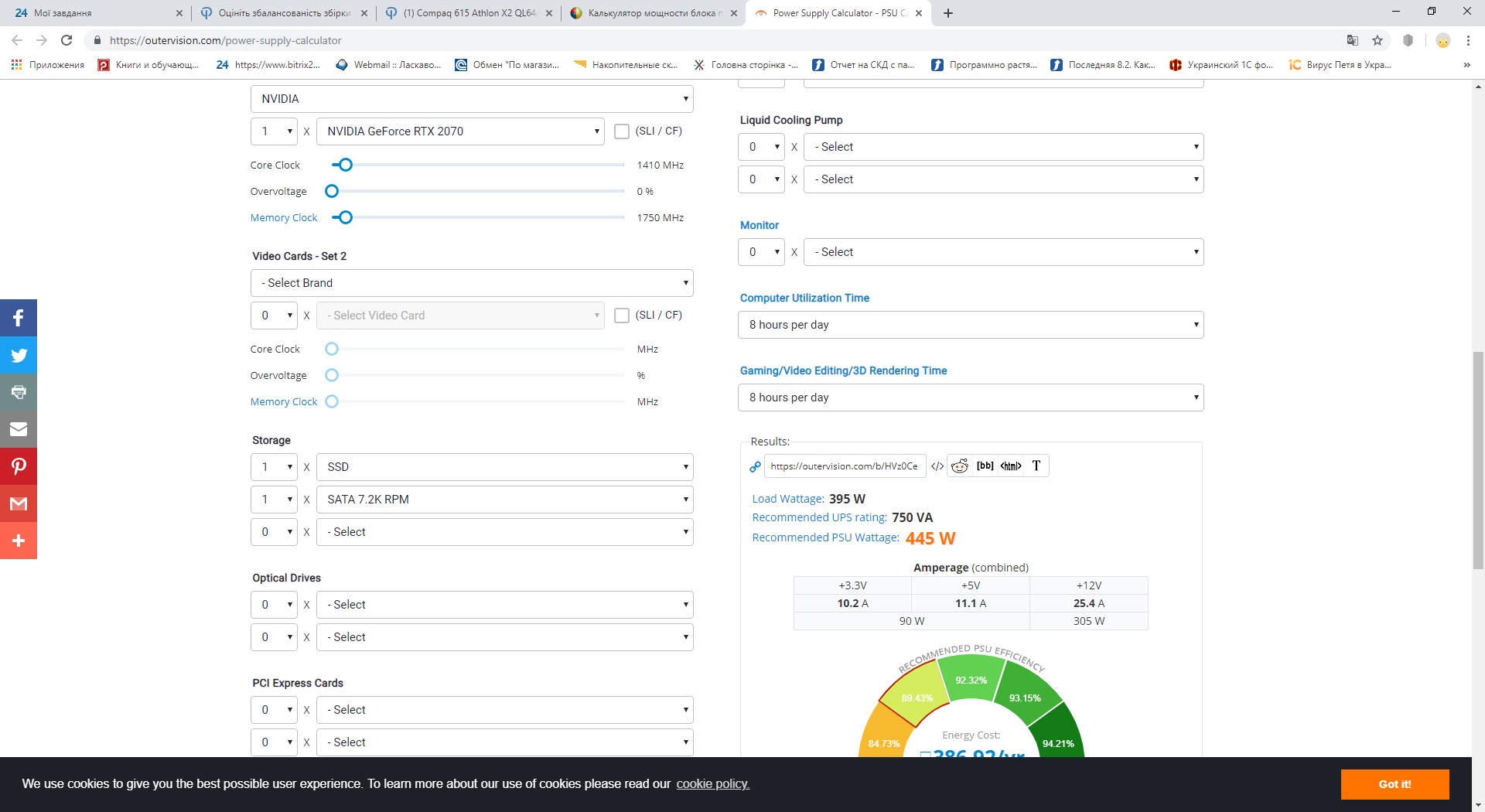Viewport: 1485px width, 812px height.
Task: Switch to Compaq 615 Athlon X2 tab
Action: [x=468, y=13]
